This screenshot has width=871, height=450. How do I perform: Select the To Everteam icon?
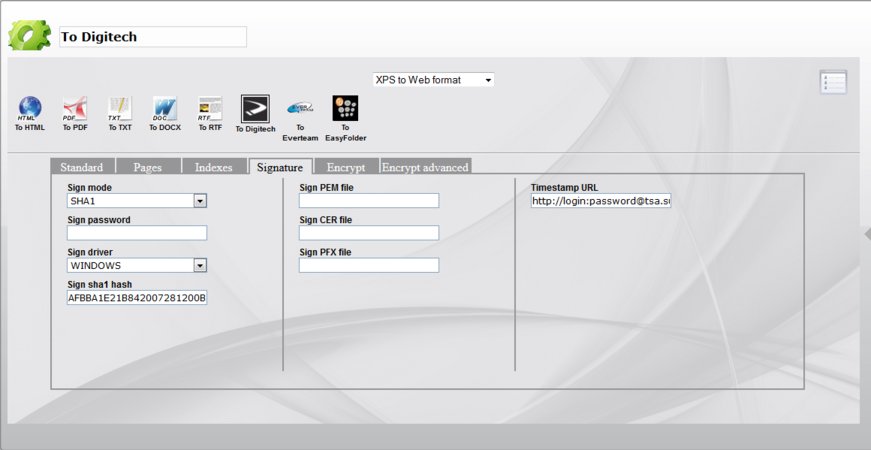click(300, 109)
